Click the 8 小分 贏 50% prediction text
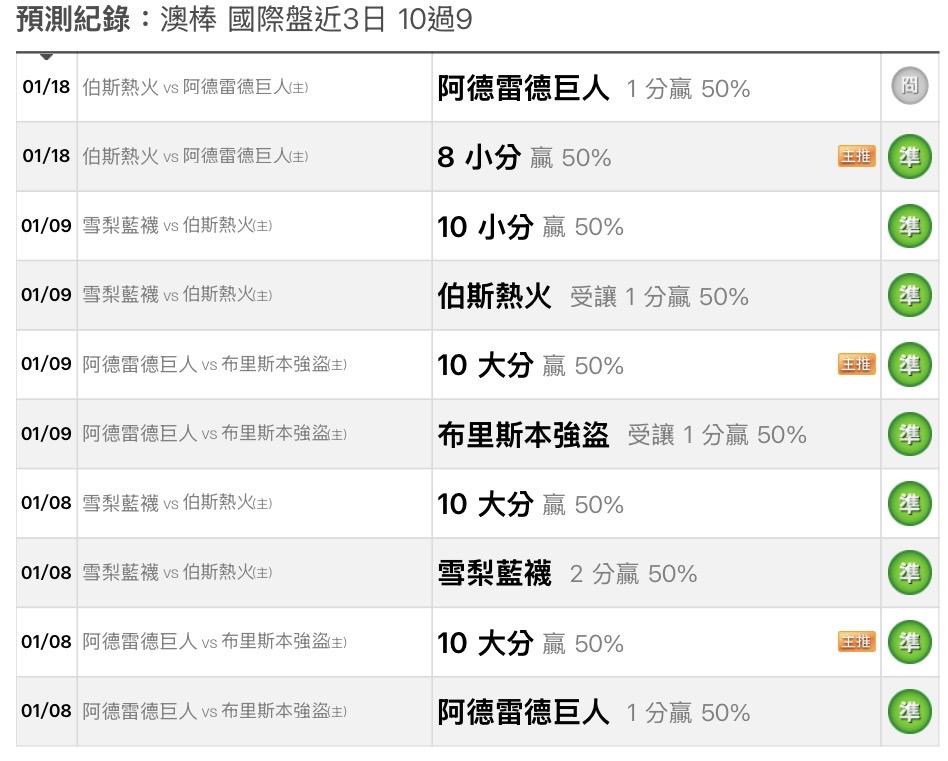This screenshot has width=948, height=761. tap(524, 157)
